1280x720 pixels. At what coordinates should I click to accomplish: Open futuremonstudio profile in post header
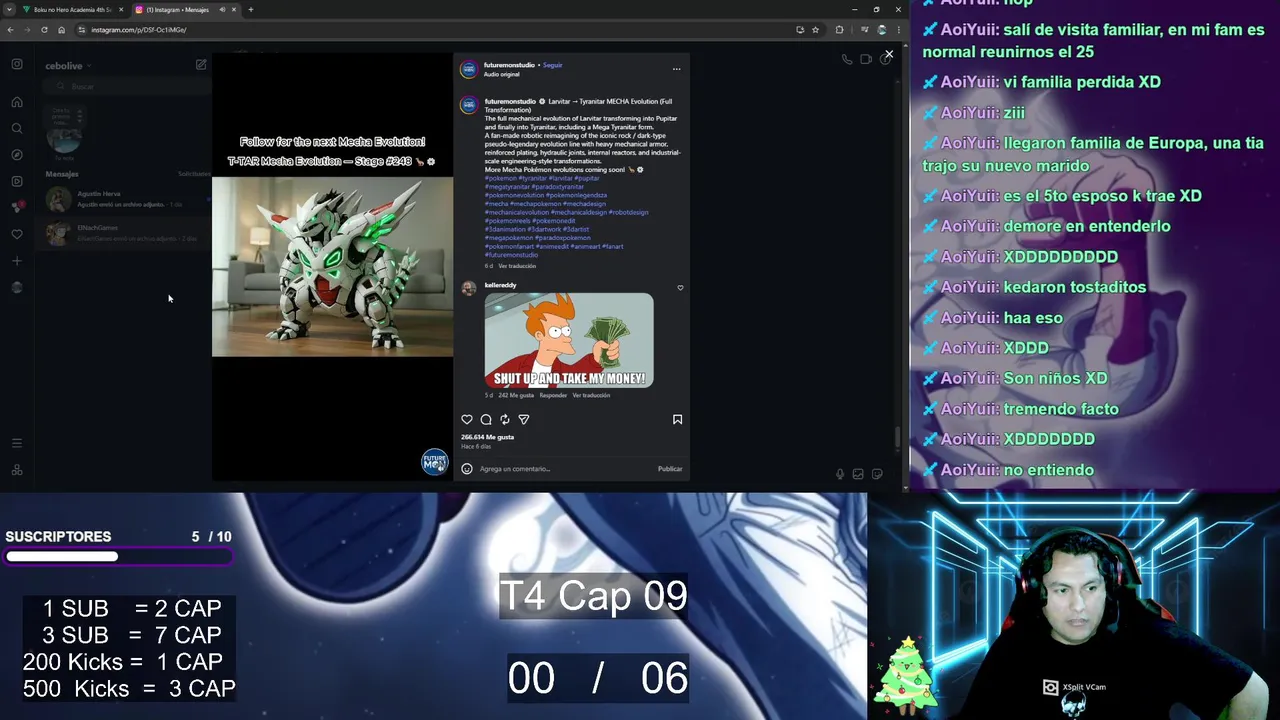pyautogui.click(x=509, y=65)
